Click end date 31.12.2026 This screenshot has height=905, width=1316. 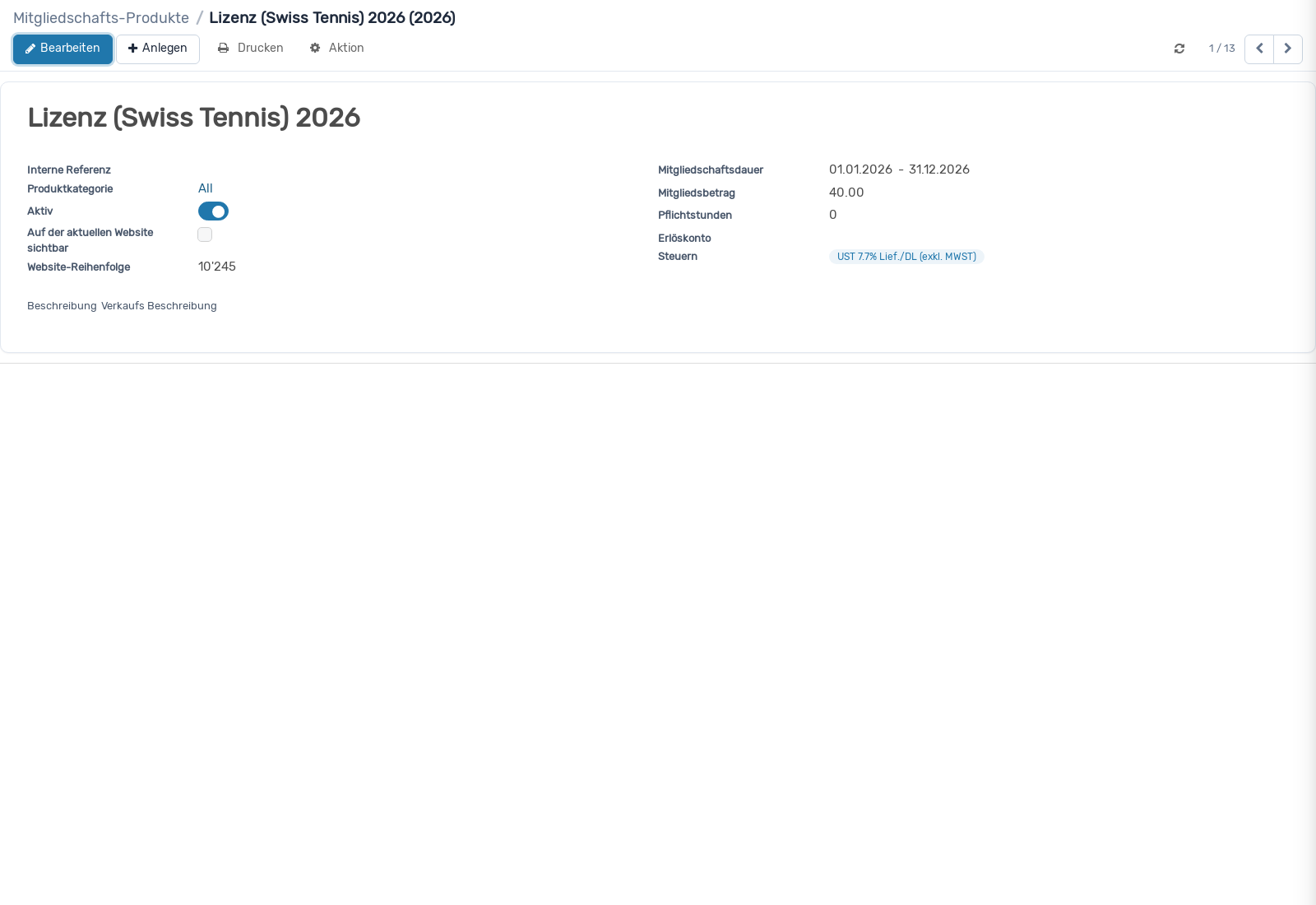click(x=939, y=169)
